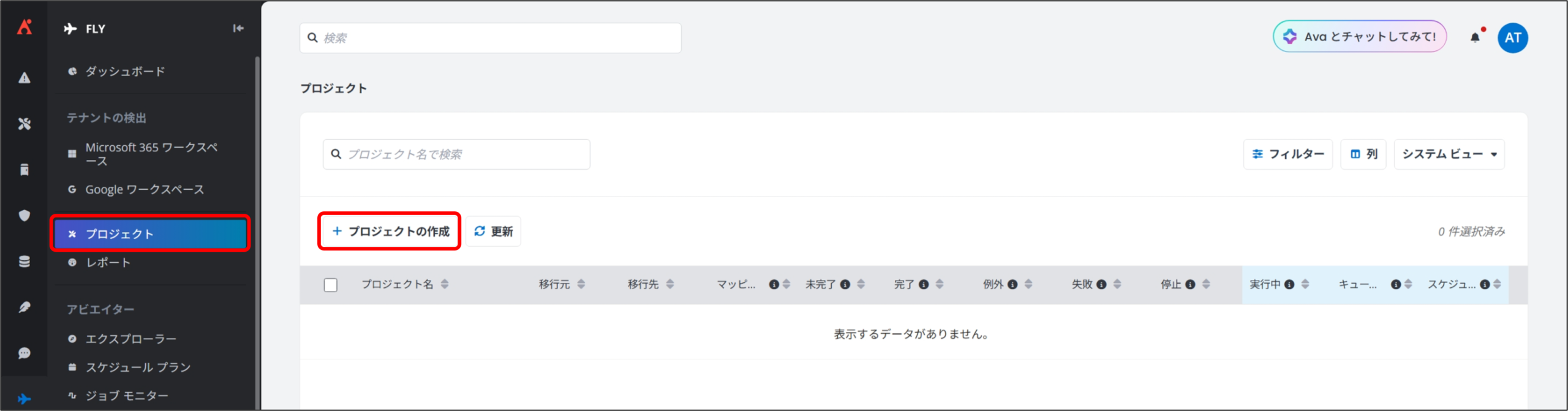
Task: Sort by プロジェクト名 column arrows
Action: tap(445, 284)
